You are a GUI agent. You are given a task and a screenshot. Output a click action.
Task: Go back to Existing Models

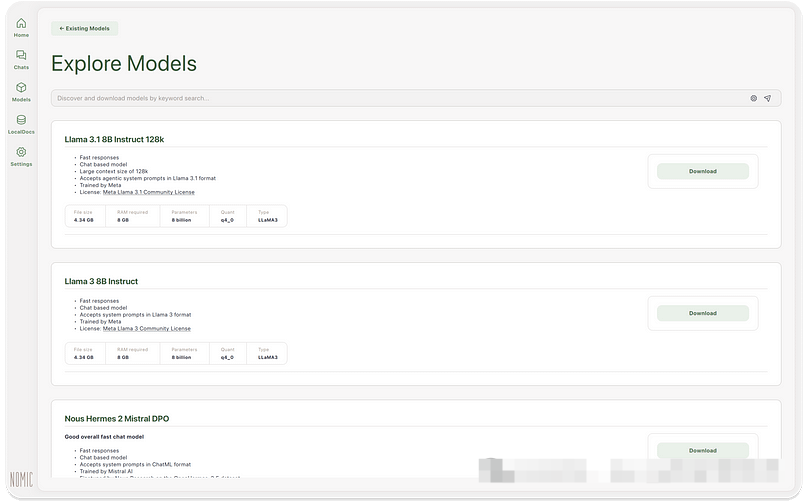click(85, 28)
